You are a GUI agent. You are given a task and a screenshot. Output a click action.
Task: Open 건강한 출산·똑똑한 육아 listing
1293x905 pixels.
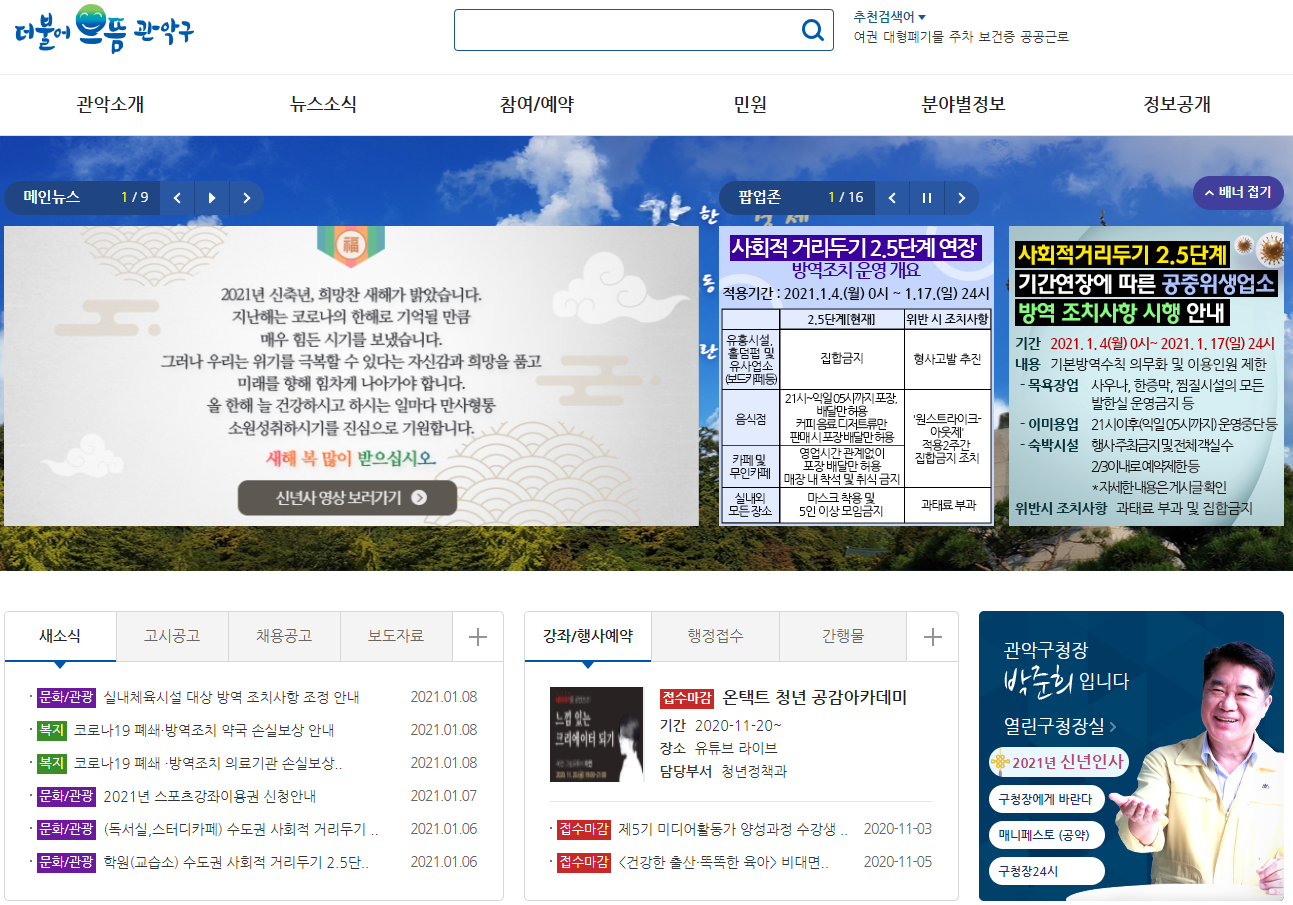(x=724, y=862)
